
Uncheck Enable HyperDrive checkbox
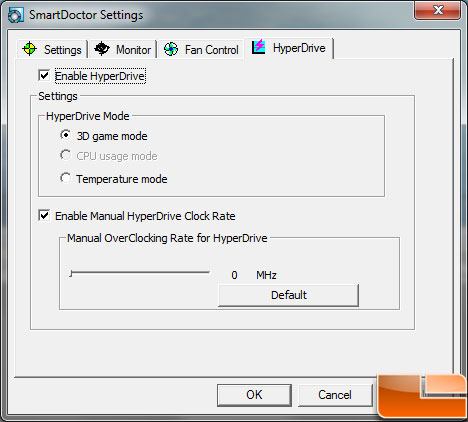[44, 76]
